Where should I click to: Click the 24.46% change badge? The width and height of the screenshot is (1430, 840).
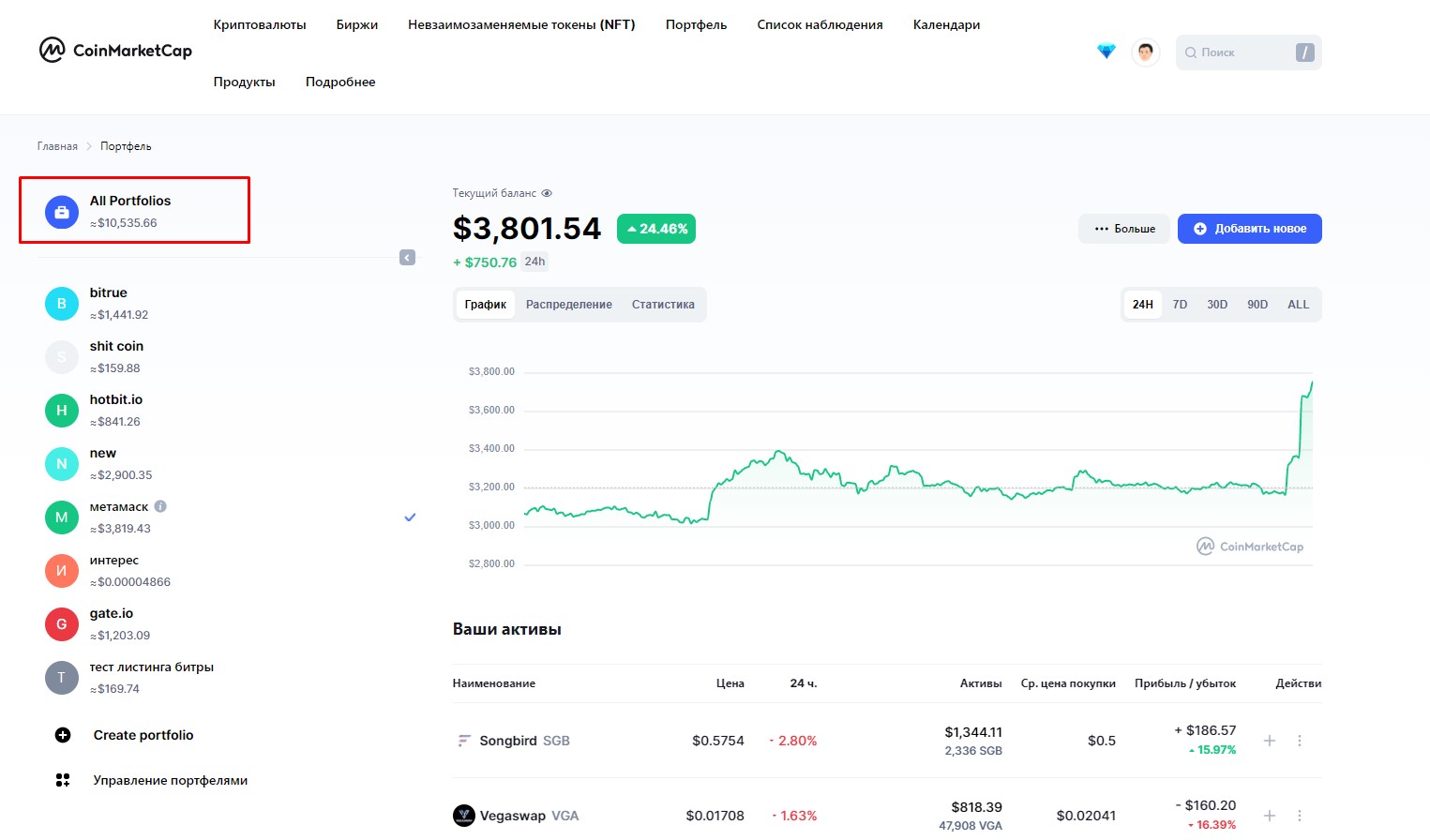point(656,229)
